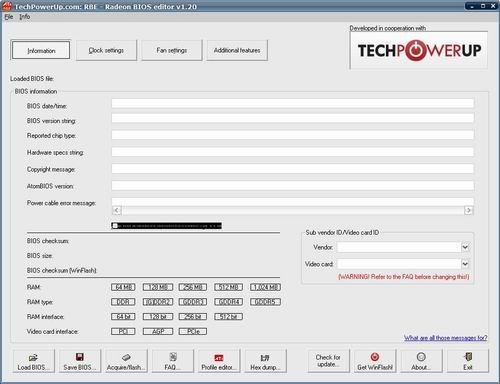Viewport: 500px width, 384px height.
Task: Open the 'What are all those messages for?' link
Action: pos(446,338)
